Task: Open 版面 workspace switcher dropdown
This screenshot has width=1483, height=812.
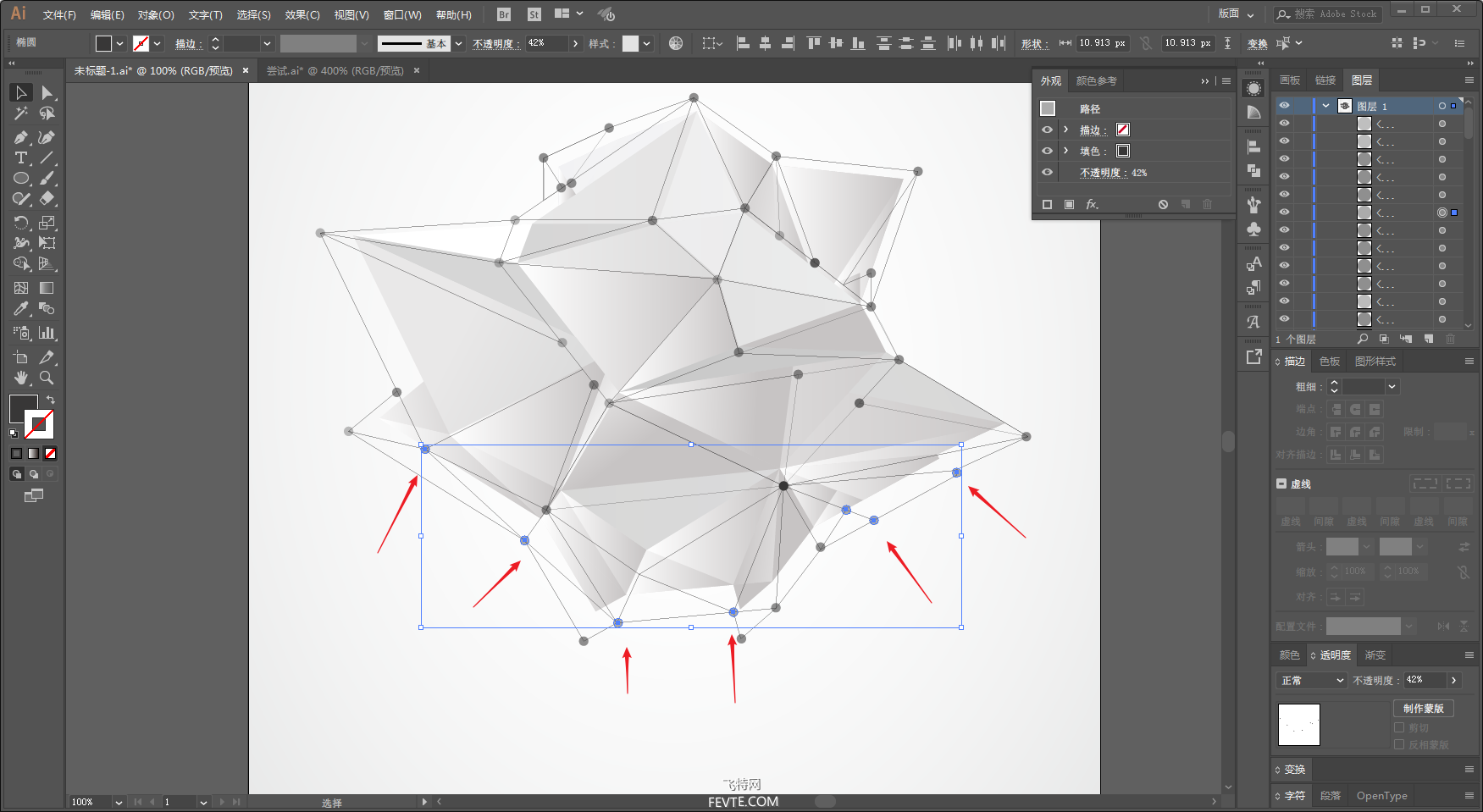Action: tap(1236, 14)
